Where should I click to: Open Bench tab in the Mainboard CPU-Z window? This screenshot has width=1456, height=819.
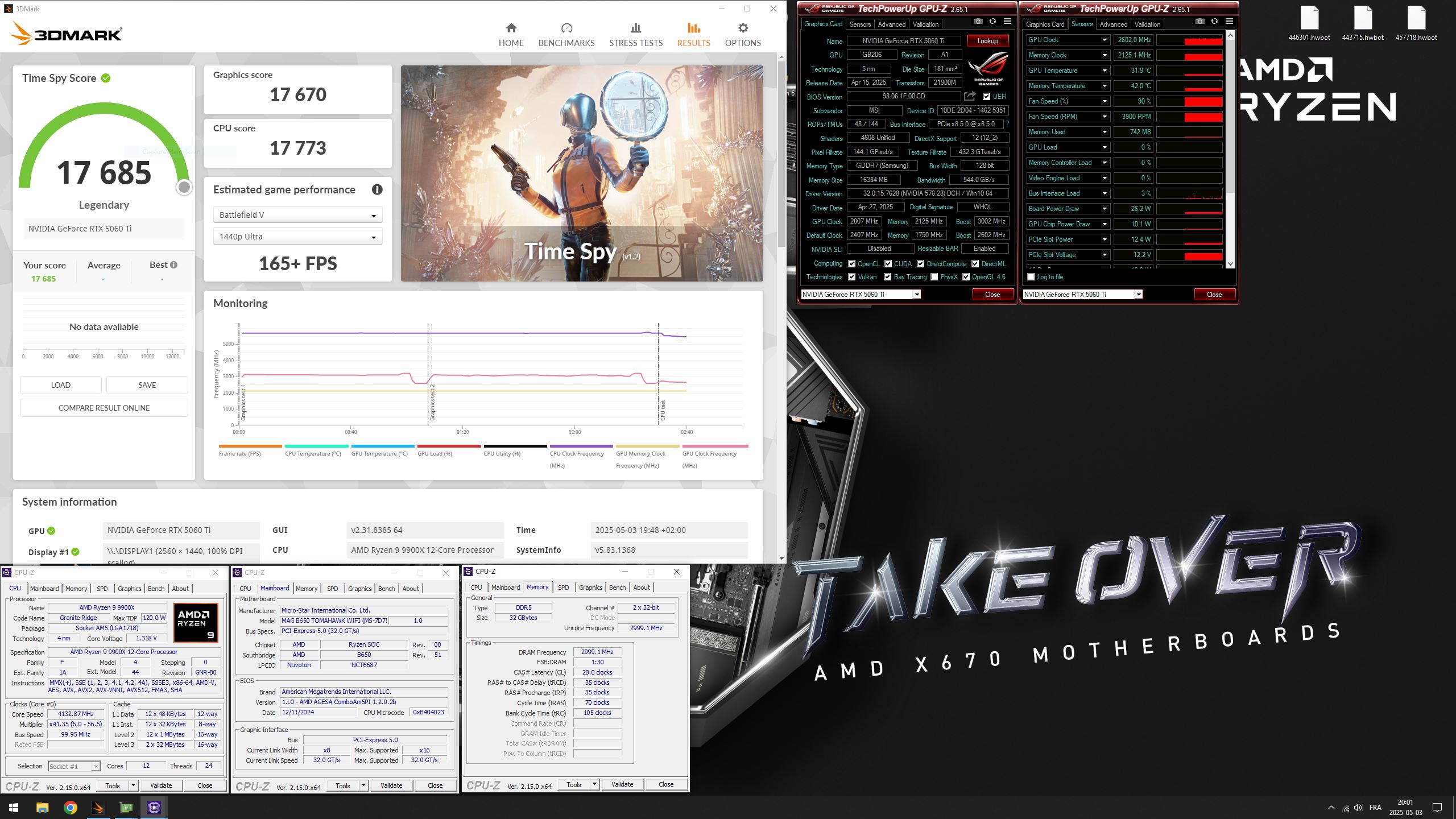(386, 589)
